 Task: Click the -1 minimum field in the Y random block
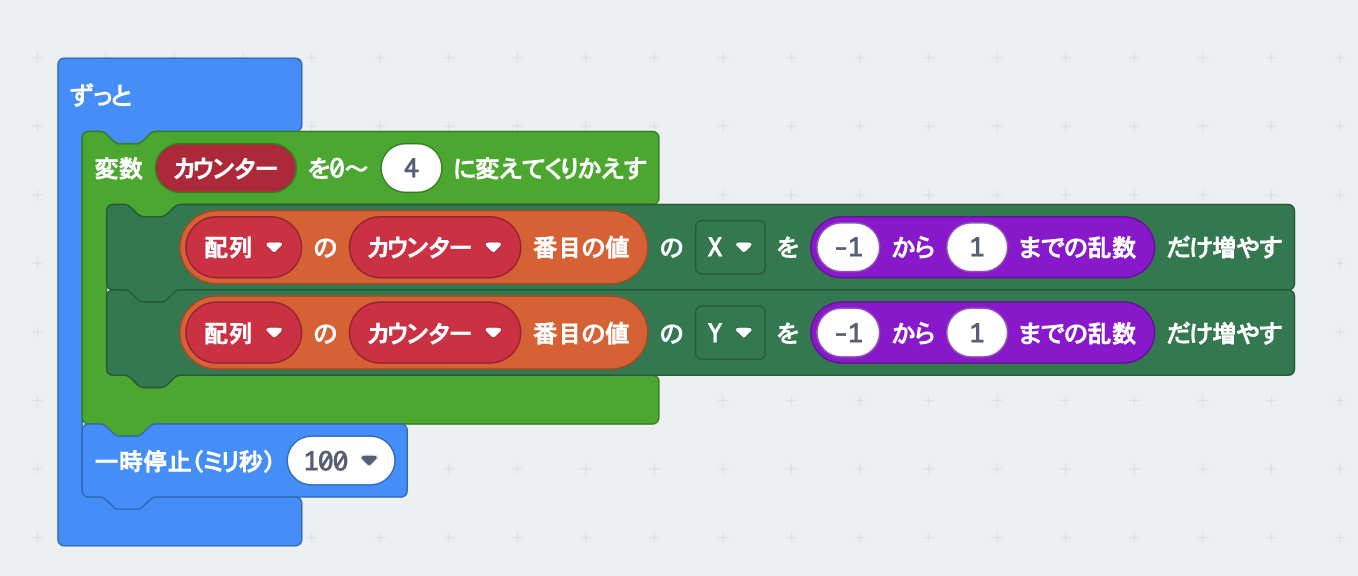847,333
